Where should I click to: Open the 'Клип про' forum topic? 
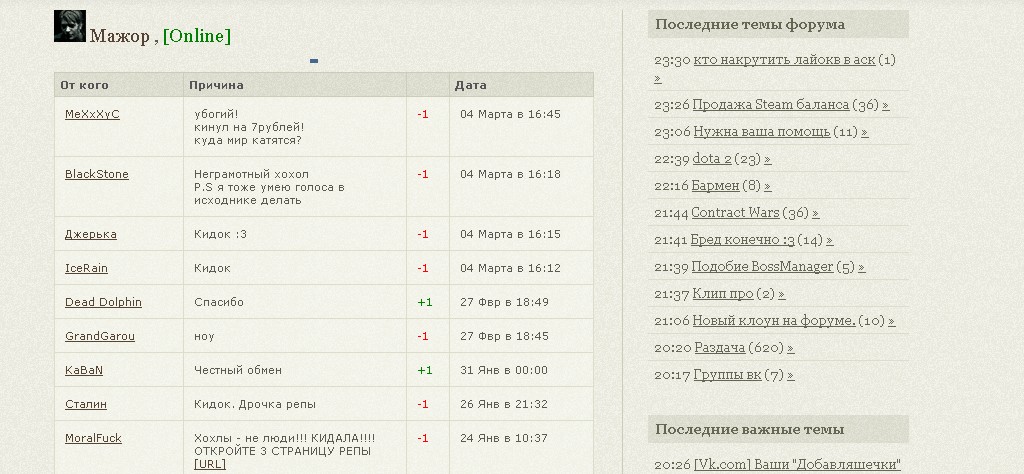pyautogui.click(x=722, y=294)
